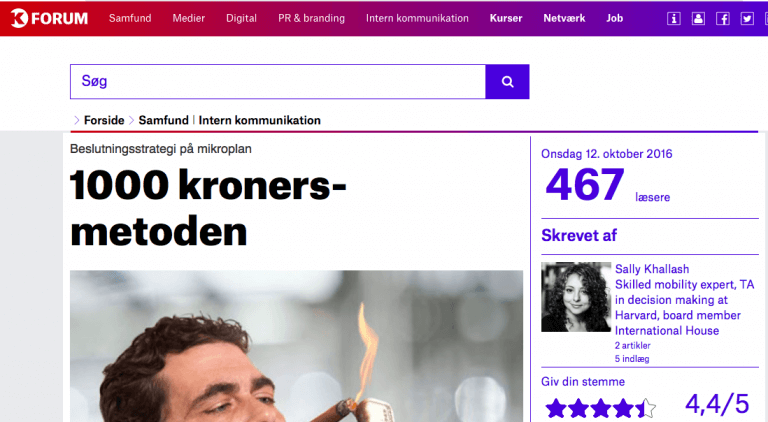768x422 pixels.
Task: Open Intern kommunikation breadcrumb link
Action: tap(260, 120)
